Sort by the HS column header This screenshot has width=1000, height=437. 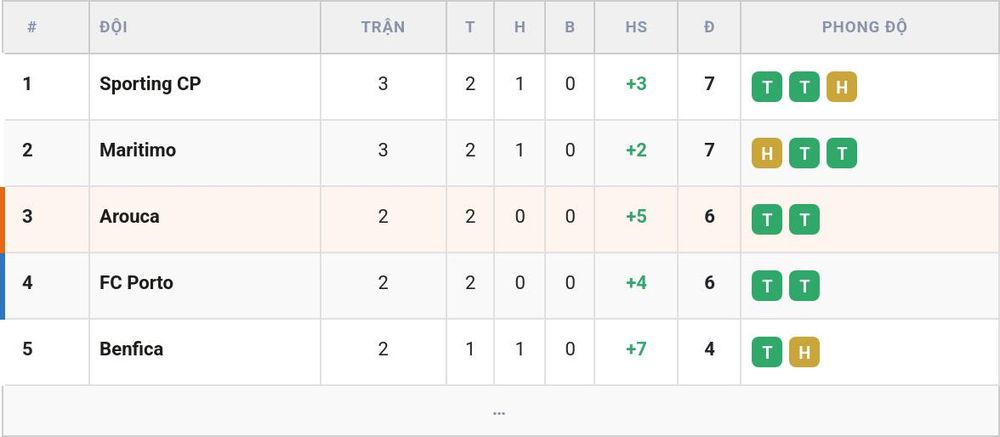tap(636, 27)
